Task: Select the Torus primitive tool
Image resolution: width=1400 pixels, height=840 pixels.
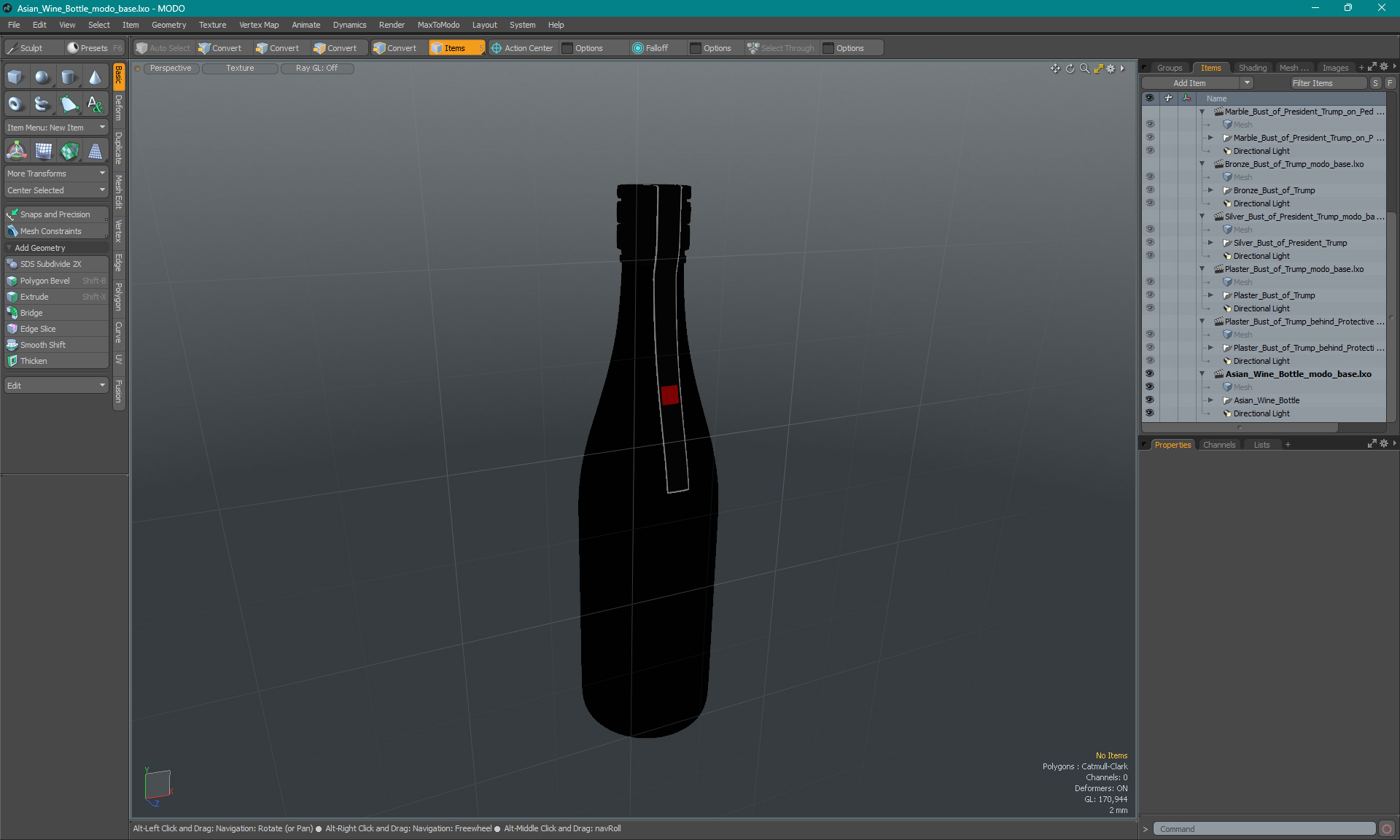Action: 15,104
